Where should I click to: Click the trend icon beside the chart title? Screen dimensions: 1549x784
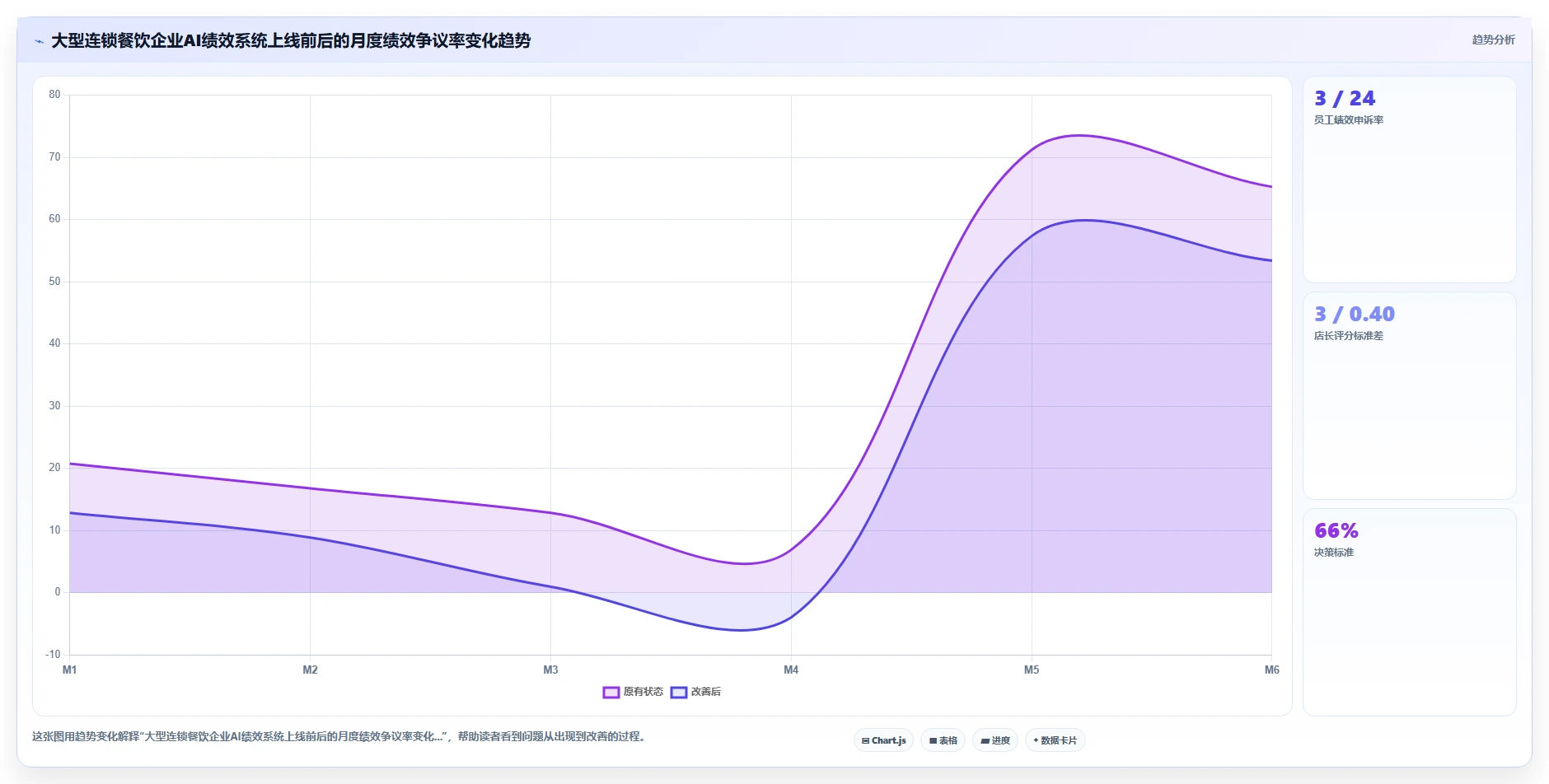point(39,41)
